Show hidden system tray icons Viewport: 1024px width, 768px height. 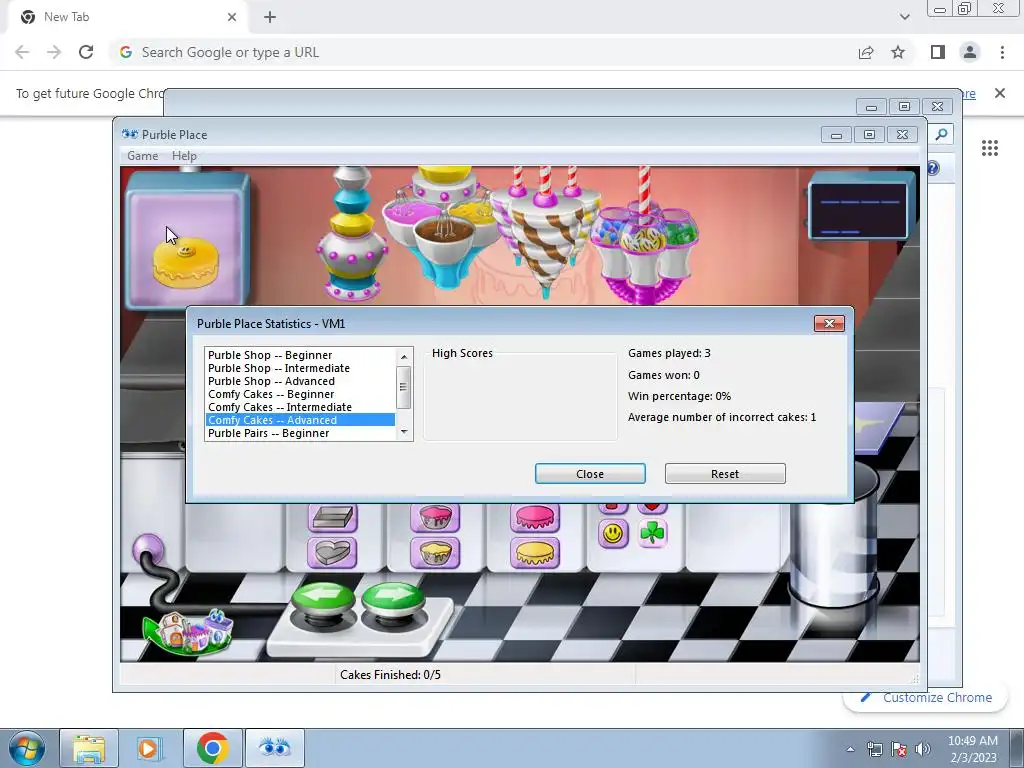[x=850, y=749]
